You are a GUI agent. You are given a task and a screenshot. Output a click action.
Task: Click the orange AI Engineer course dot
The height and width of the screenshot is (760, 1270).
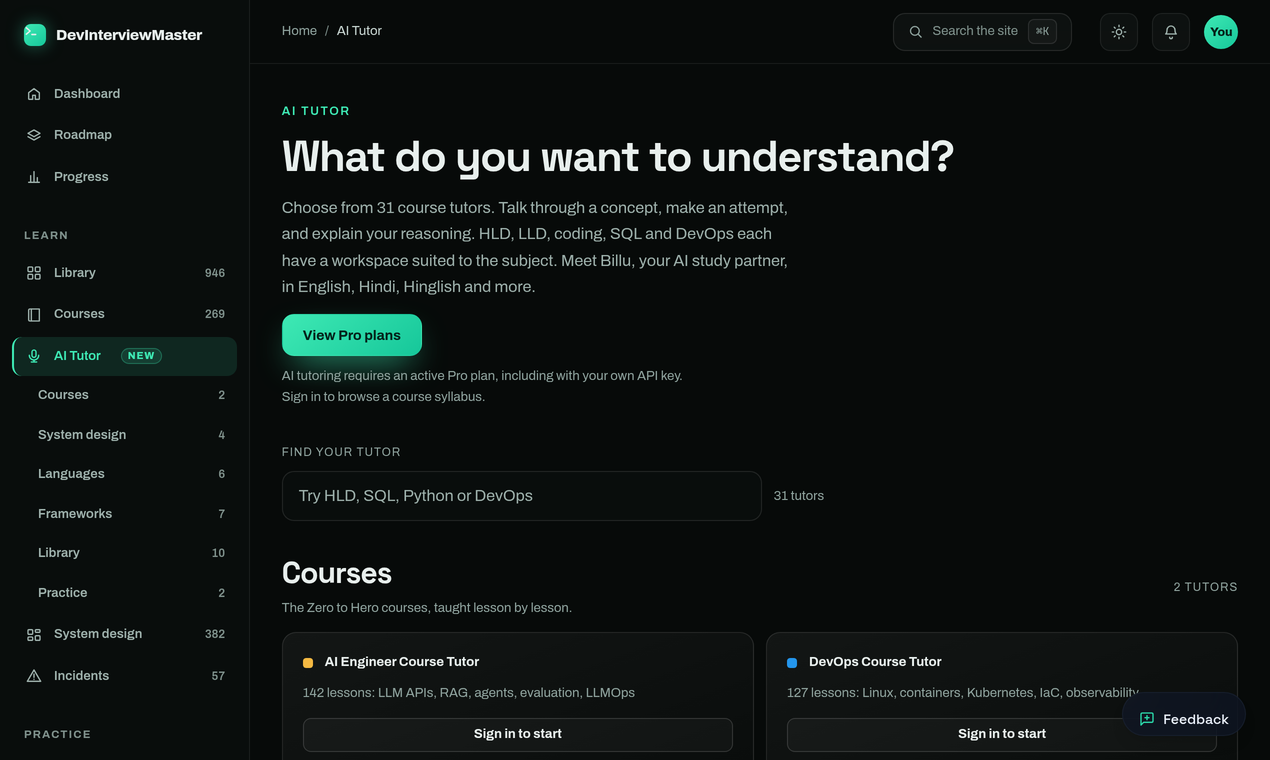pyautogui.click(x=308, y=663)
